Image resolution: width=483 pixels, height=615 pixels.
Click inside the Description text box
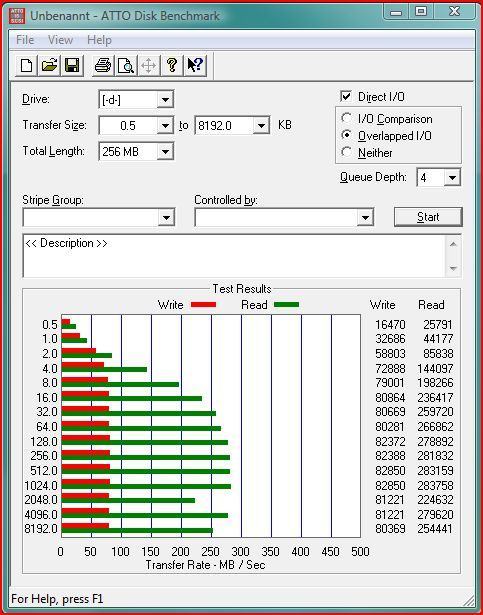click(234, 256)
